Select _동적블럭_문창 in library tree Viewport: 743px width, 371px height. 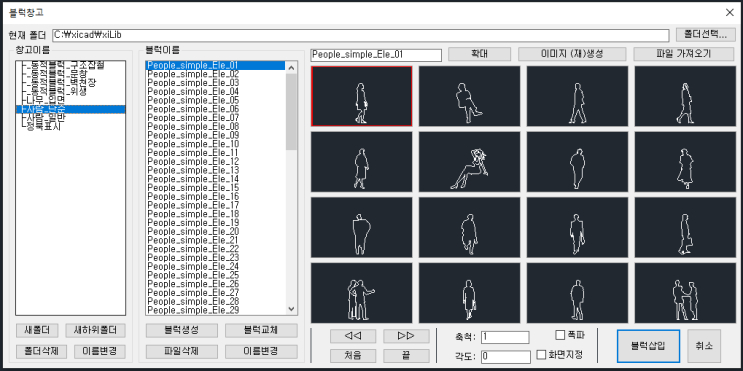click(56, 74)
